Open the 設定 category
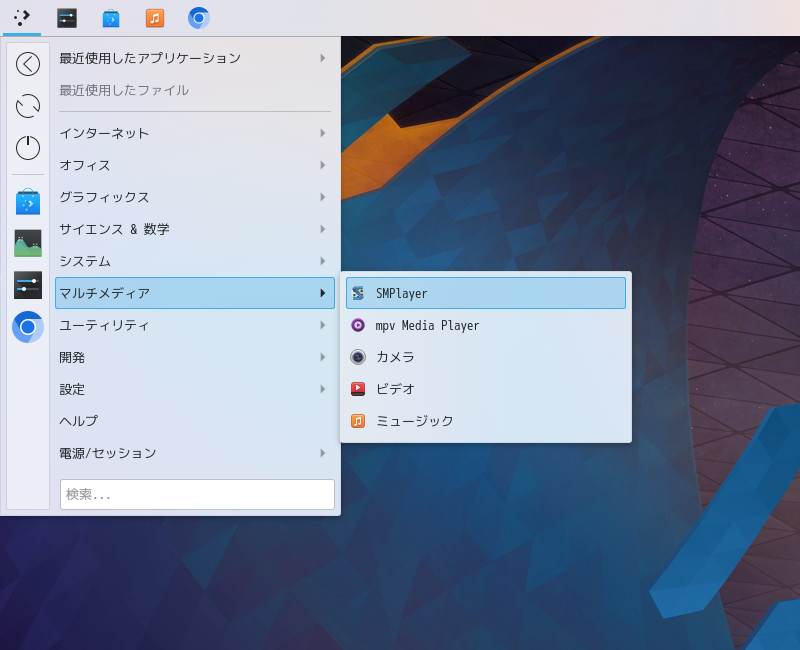 (x=195, y=389)
